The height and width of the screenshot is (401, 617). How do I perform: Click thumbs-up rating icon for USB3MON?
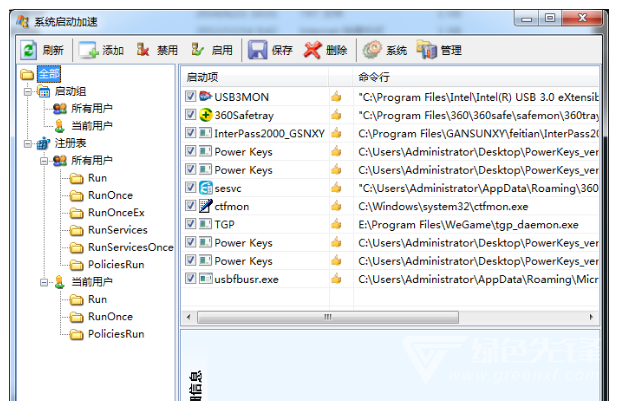(336, 96)
